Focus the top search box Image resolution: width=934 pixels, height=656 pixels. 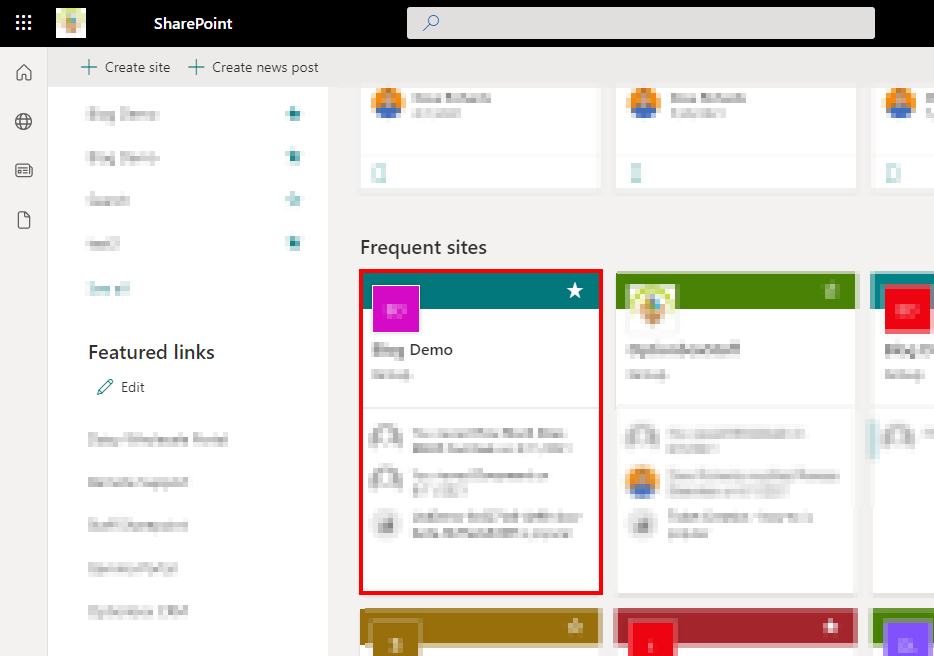tap(640, 23)
